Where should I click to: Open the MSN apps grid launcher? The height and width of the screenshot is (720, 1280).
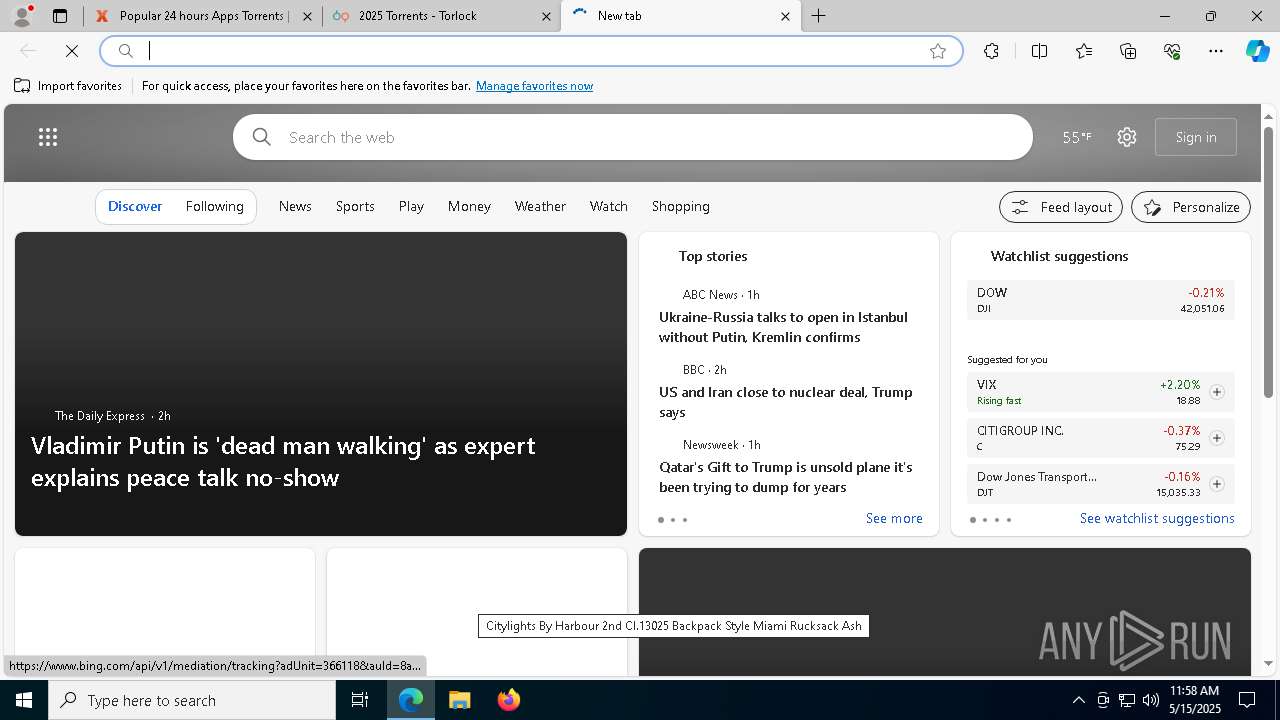point(48,137)
